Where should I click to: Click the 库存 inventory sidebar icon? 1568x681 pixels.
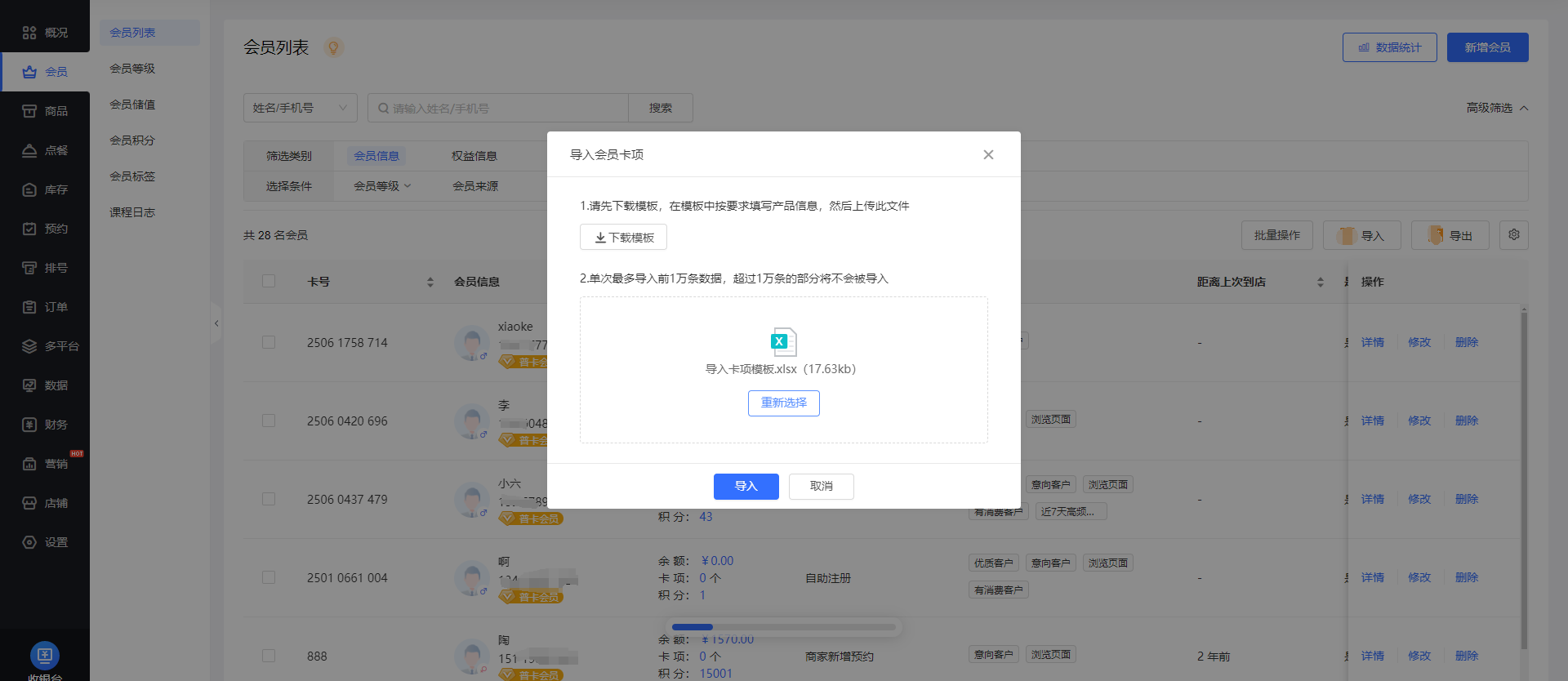click(29, 189)
